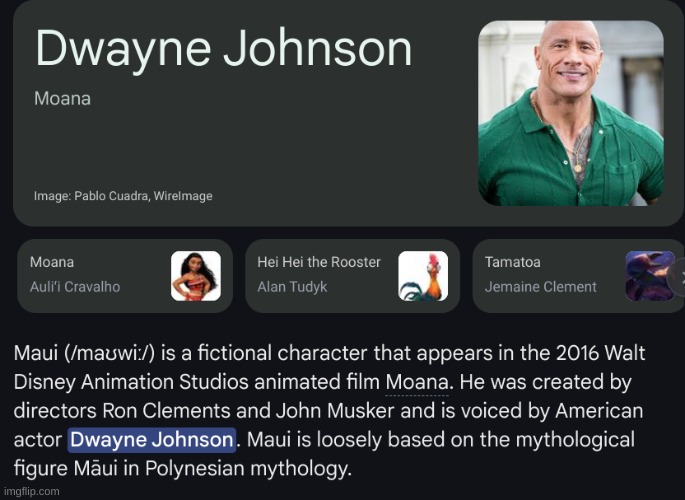Click the name Alan Tudyk
The width and height of the screenshot is (685, 500).
point(292,287)
